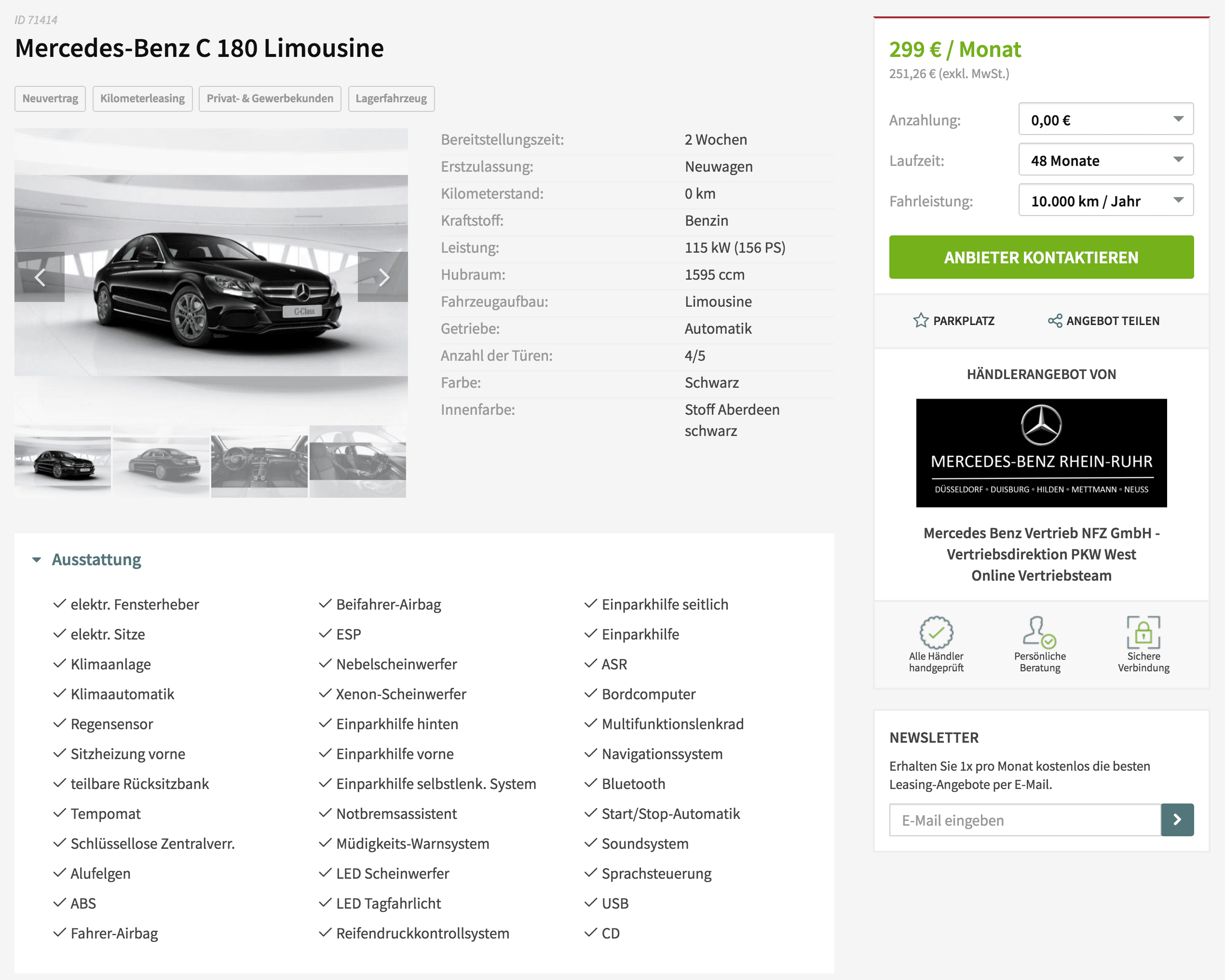The height and width of the screenshot is (980, 1225).
Task: Click the main car image
Action: 211,276
